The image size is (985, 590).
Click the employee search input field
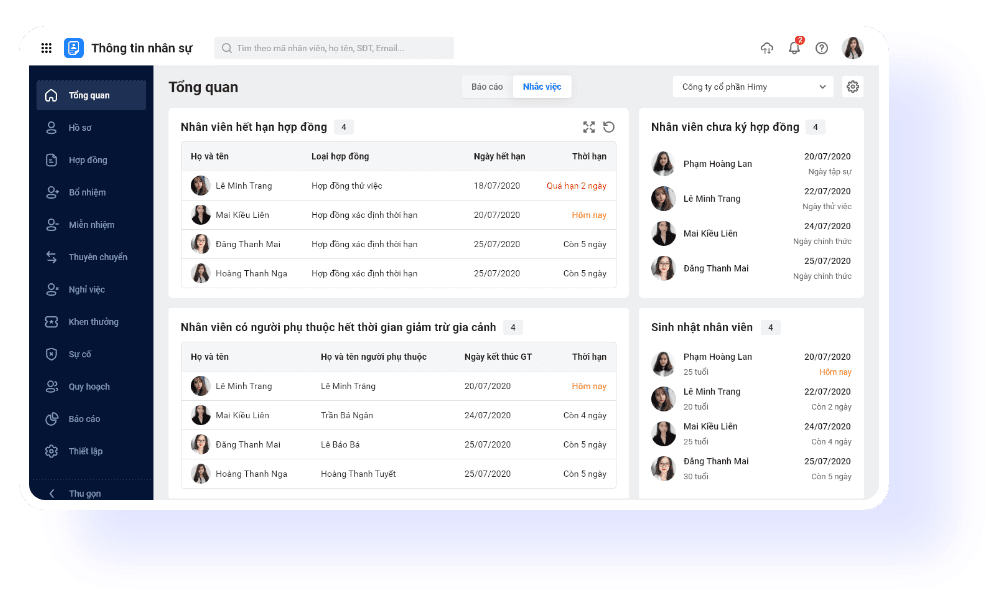pyautogui.click(x=335, y=48)
